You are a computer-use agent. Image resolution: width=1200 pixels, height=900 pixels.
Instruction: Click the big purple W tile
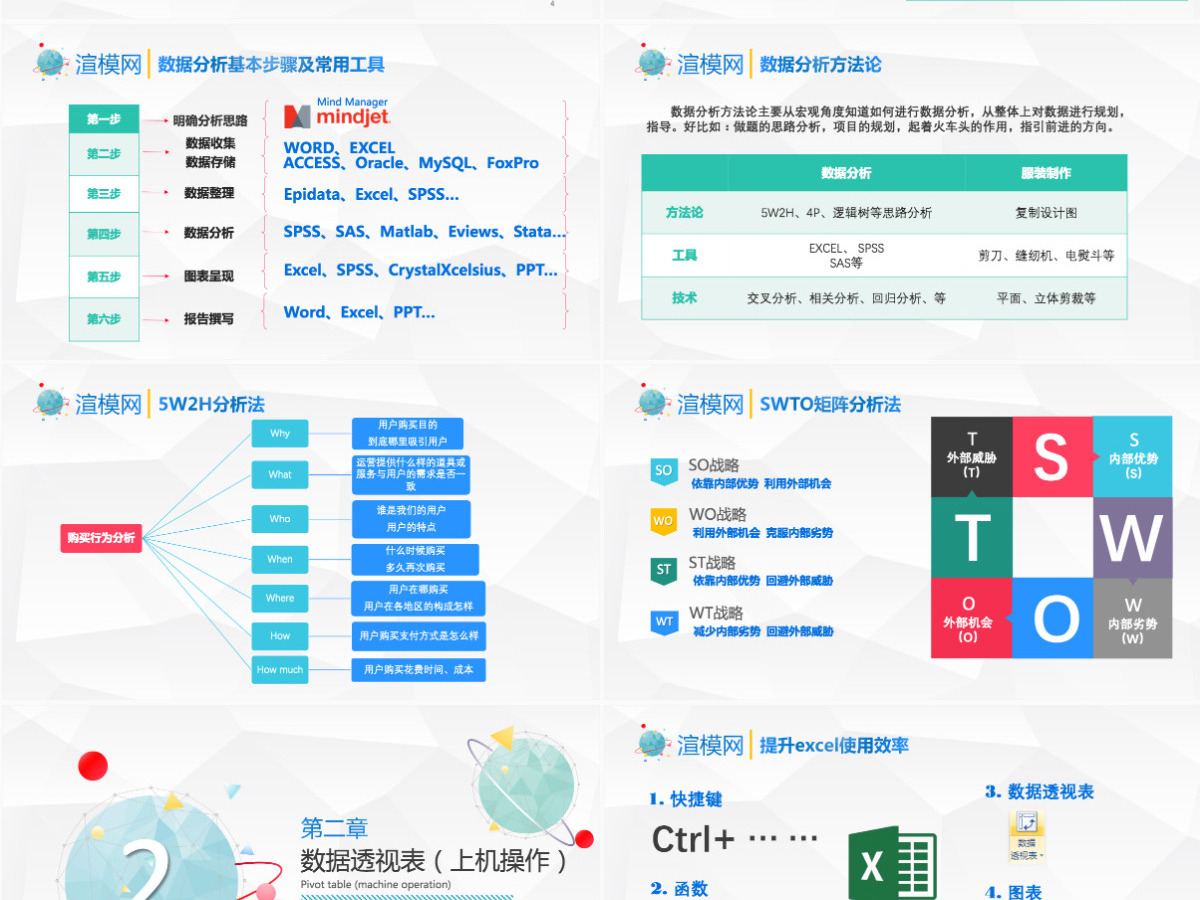[1132, 537]
